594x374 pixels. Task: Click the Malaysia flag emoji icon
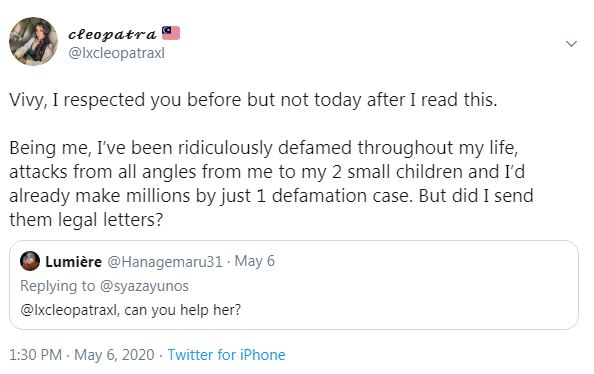click(171, 33)
